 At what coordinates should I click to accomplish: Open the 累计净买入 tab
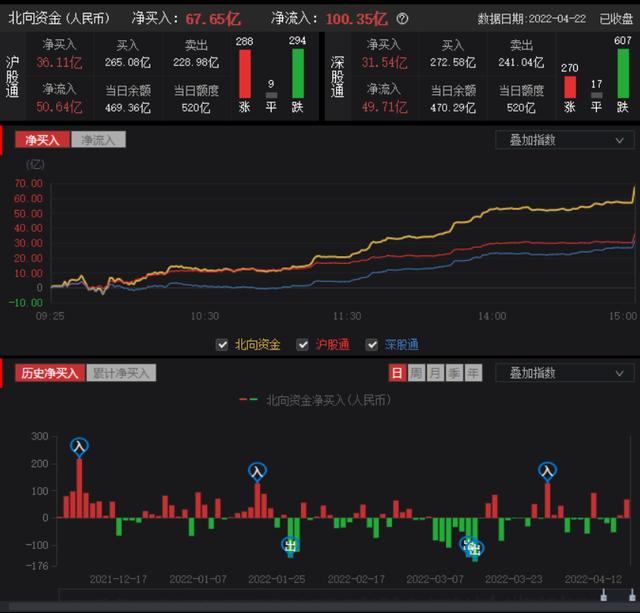pos(118,373)
